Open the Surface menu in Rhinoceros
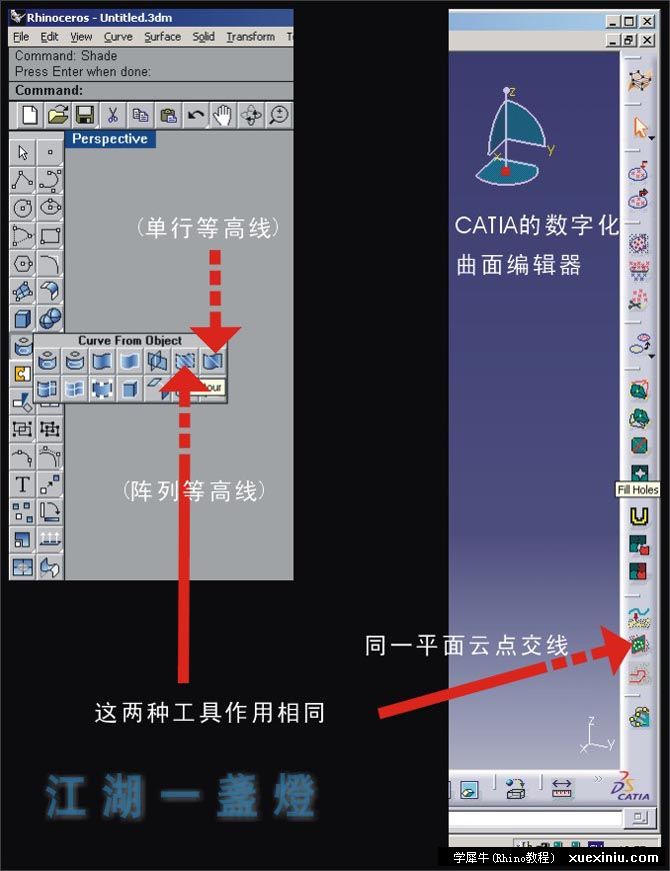 coord(162,37)
